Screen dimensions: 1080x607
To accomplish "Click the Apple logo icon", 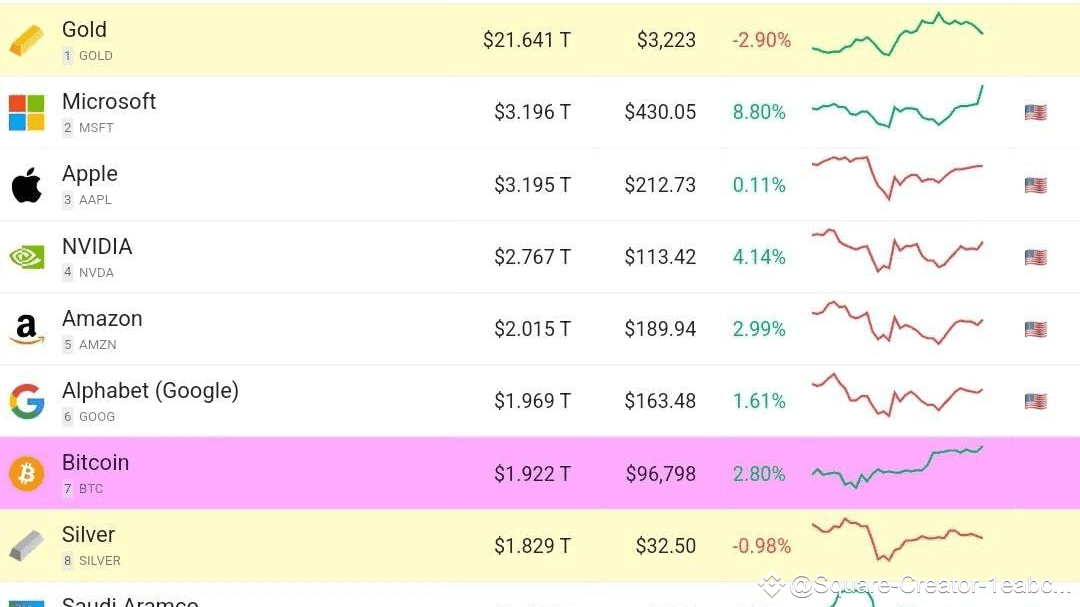I will pos(27,185).
